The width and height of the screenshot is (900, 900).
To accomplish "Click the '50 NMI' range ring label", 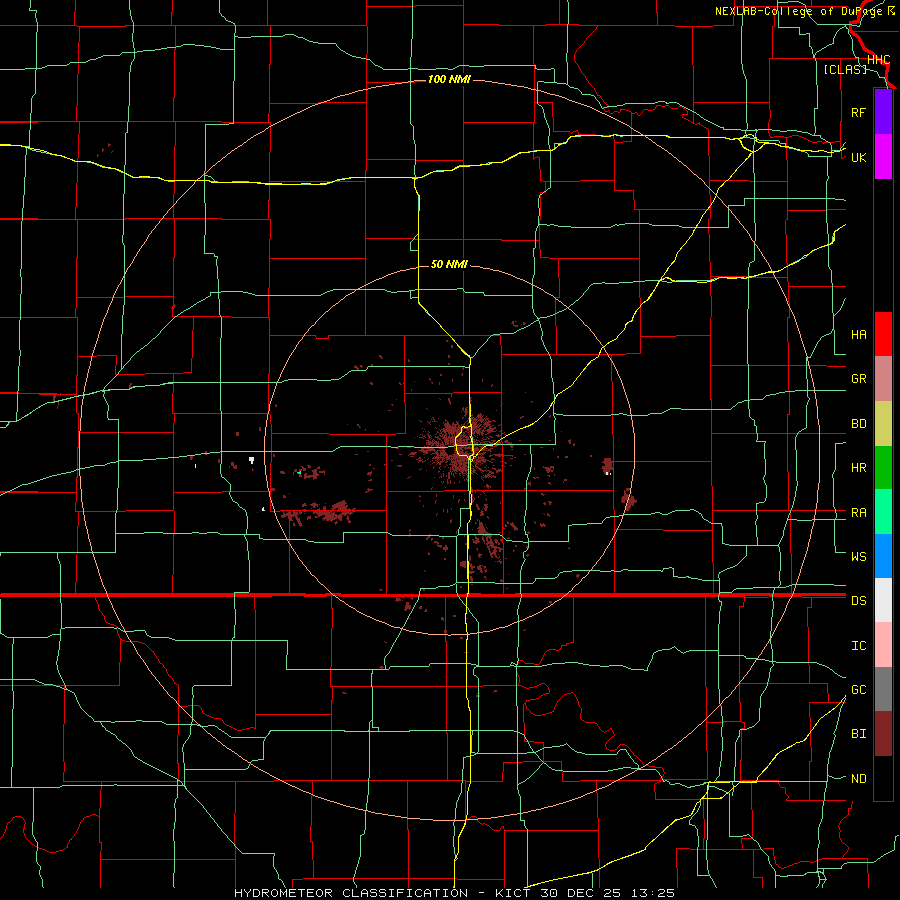I will click(x=449, y=264).
